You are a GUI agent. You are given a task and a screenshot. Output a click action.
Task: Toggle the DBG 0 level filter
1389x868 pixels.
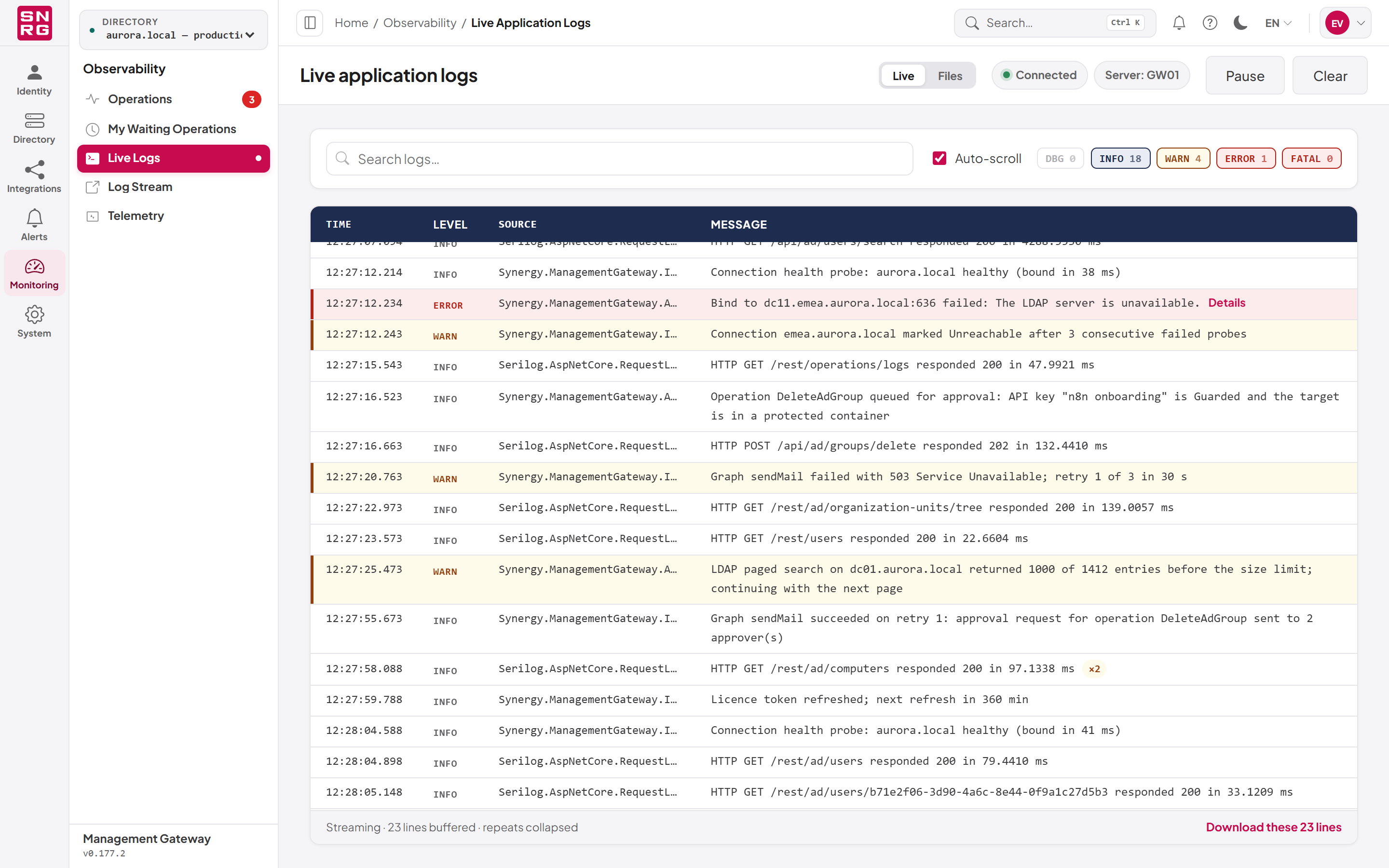(x=1060, y=159)
